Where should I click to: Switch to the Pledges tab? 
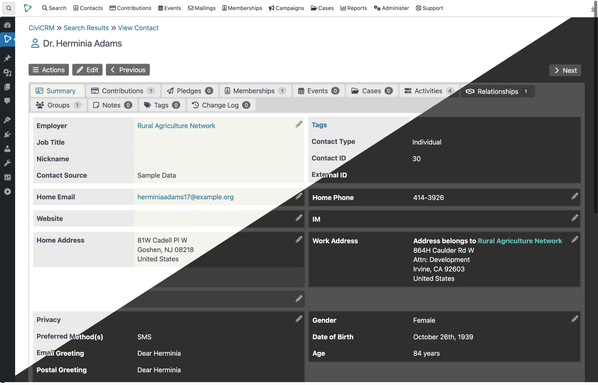(x=190, y=91)
